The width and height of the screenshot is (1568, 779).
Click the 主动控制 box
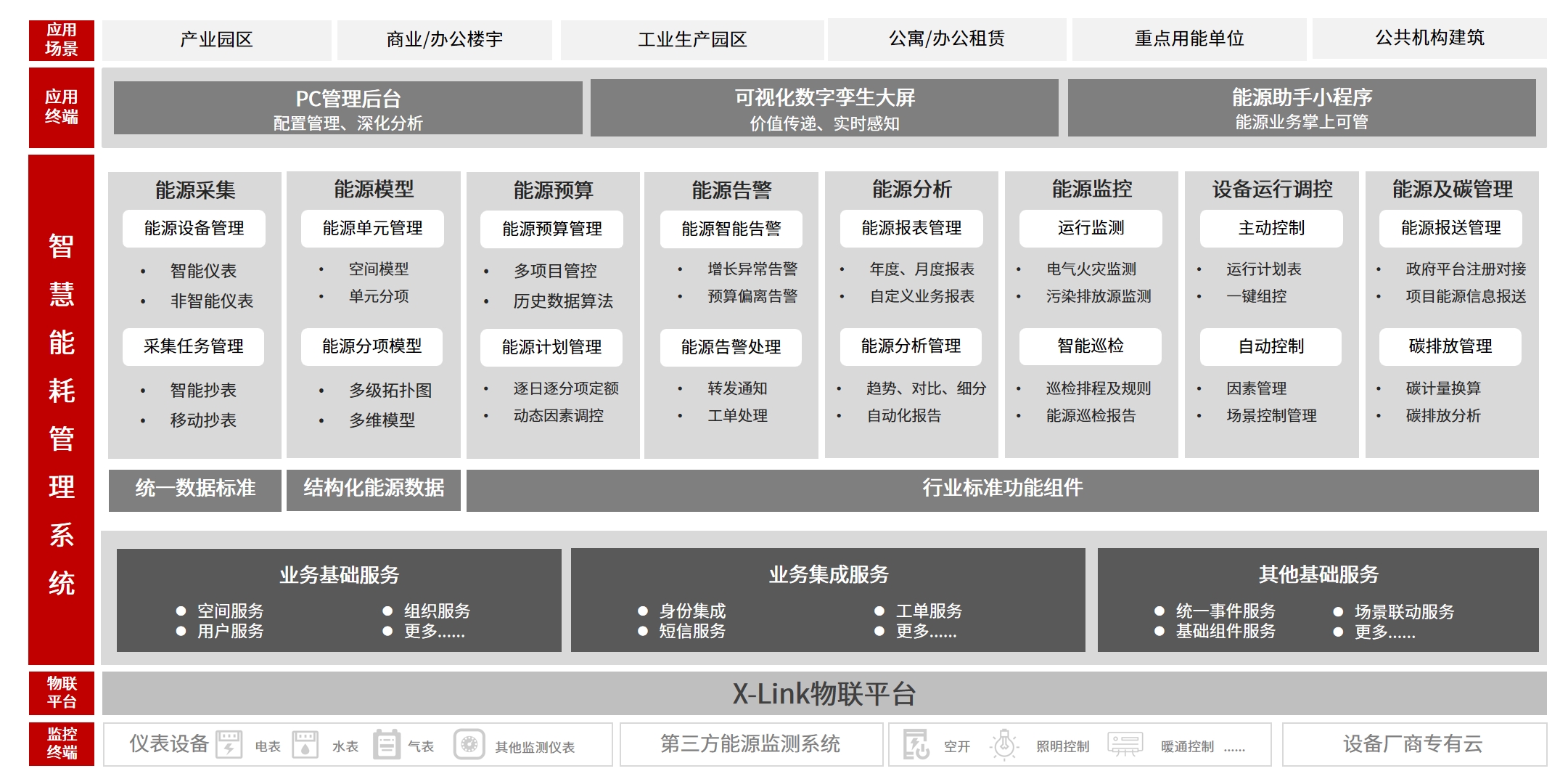tap(1271, 229)
